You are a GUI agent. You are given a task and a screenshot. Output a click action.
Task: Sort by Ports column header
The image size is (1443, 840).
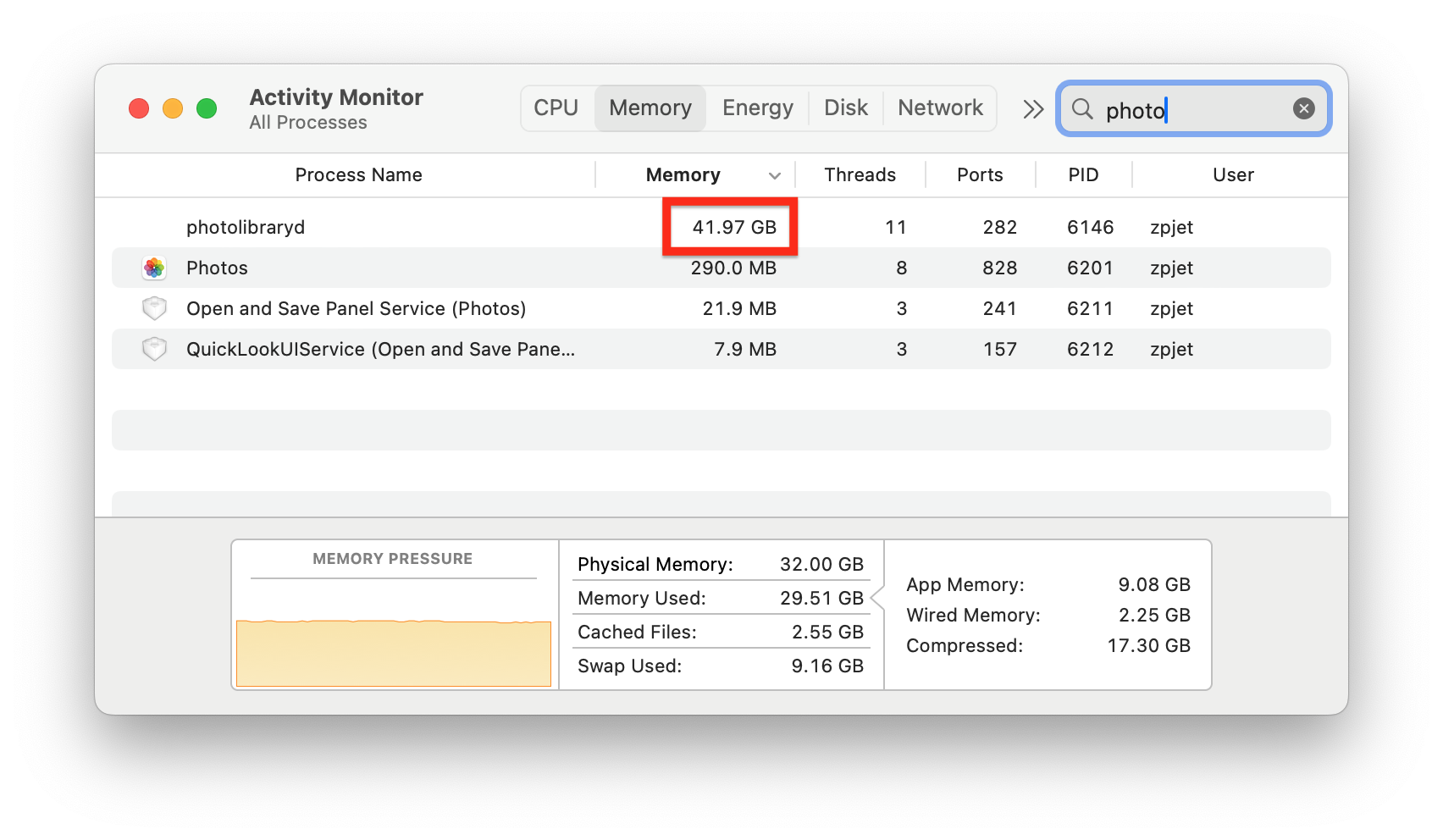(x=980, y=174)
